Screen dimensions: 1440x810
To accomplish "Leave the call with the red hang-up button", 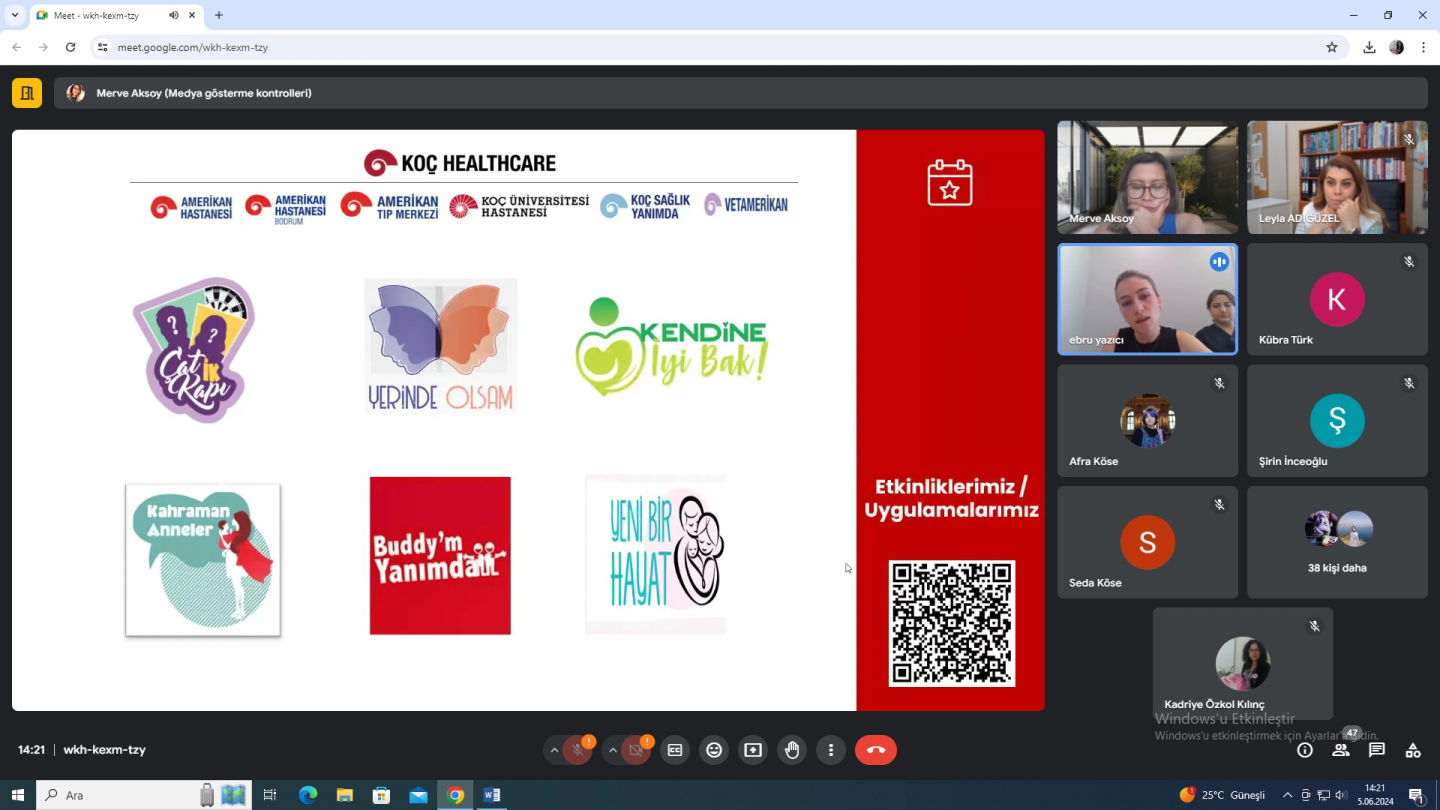I will 876,750.
